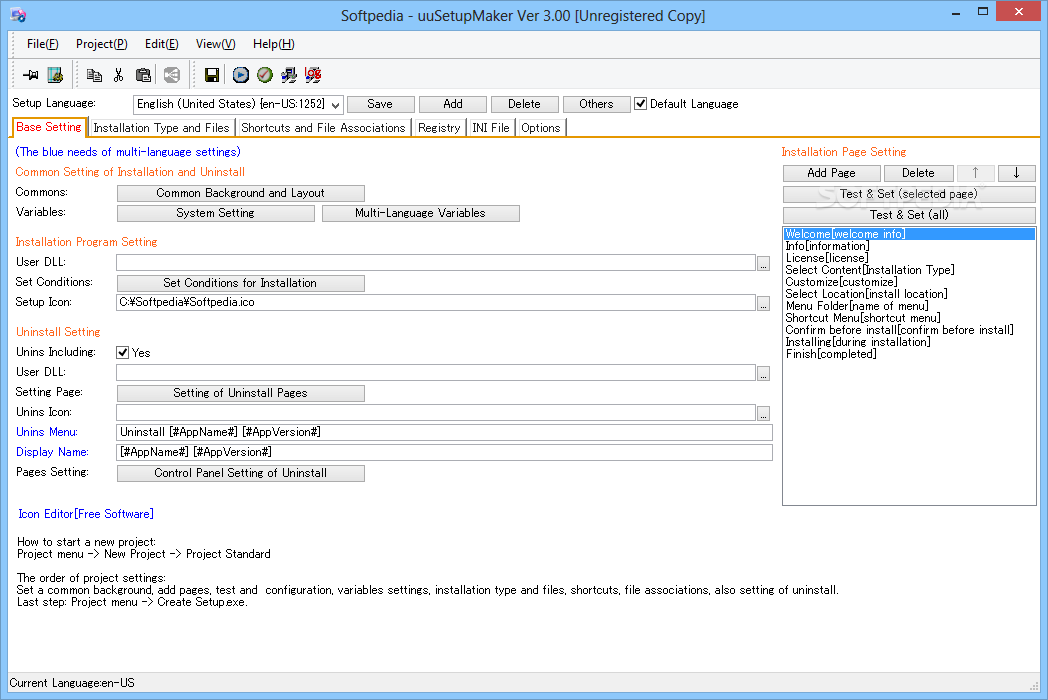The image size is (1048, 700).
Task: Open Icon Editor[Free Software] link
Action: click(86, 514)
